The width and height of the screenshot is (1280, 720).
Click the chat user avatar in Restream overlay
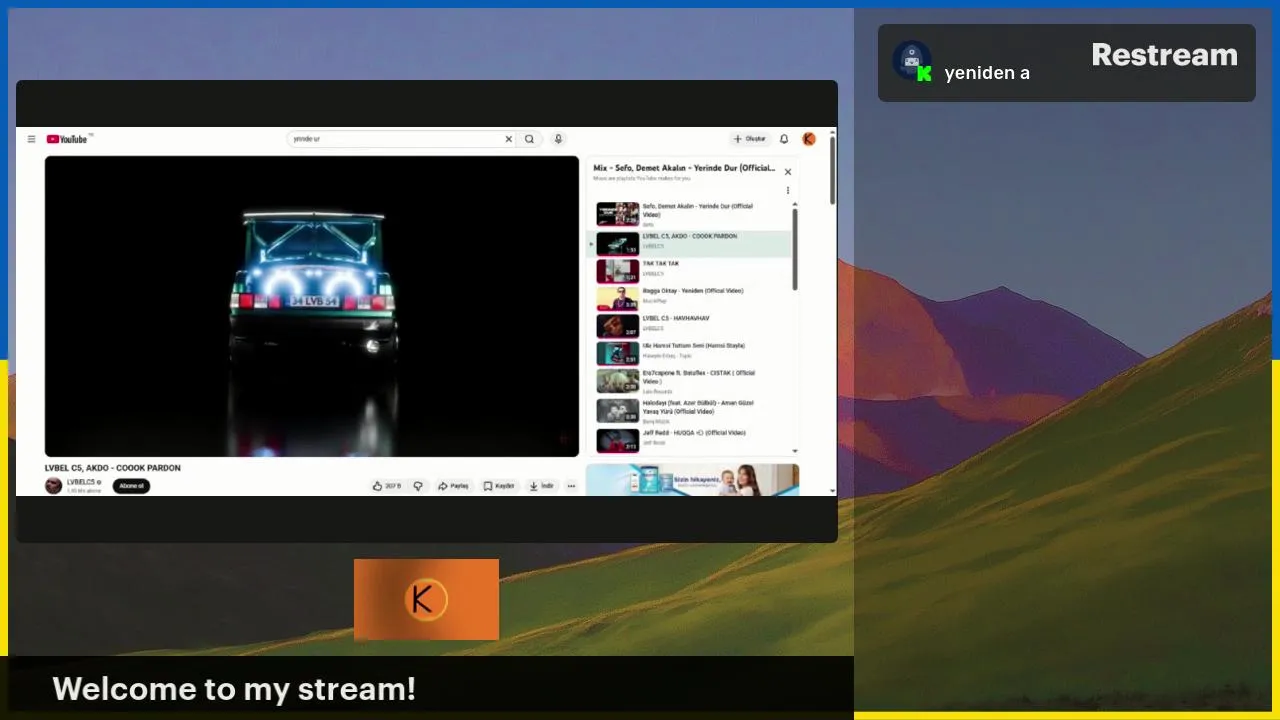pos(912,62)
